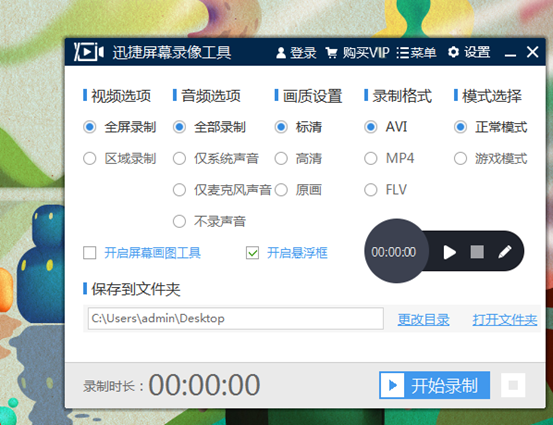Click 开始录制 start recording button
Viewport: 553px width, 425px height.
pyautogui.click(x=434, y=385)
